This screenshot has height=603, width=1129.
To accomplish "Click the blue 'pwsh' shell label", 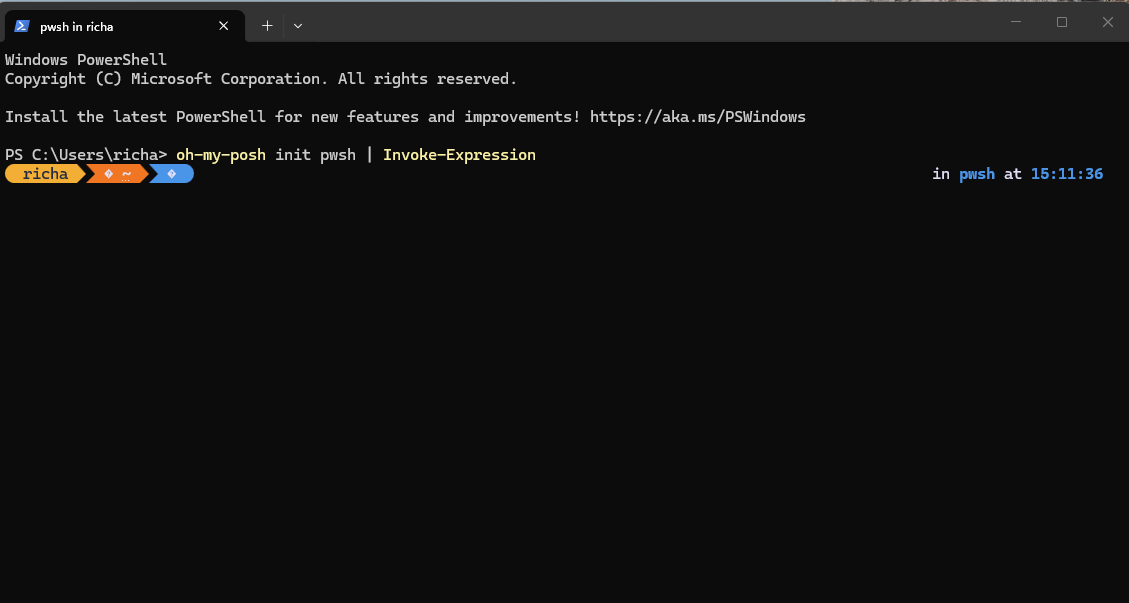I will (x=977, y=174).
